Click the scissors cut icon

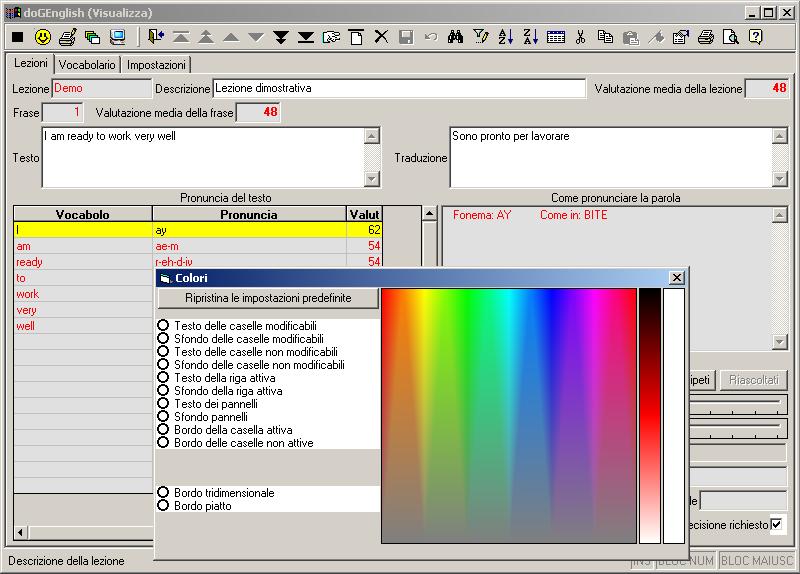(581, 37)
